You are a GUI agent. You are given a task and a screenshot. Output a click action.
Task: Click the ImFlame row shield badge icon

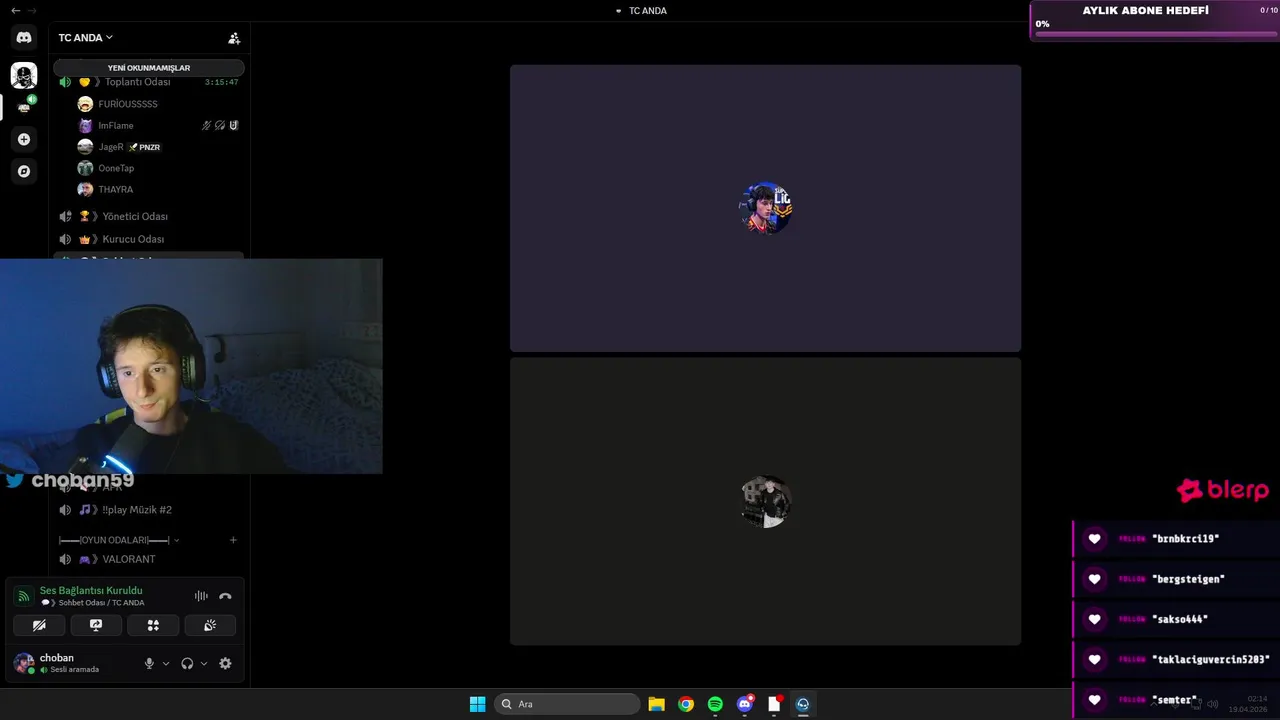pyautogui.click(x=233, y=126)
